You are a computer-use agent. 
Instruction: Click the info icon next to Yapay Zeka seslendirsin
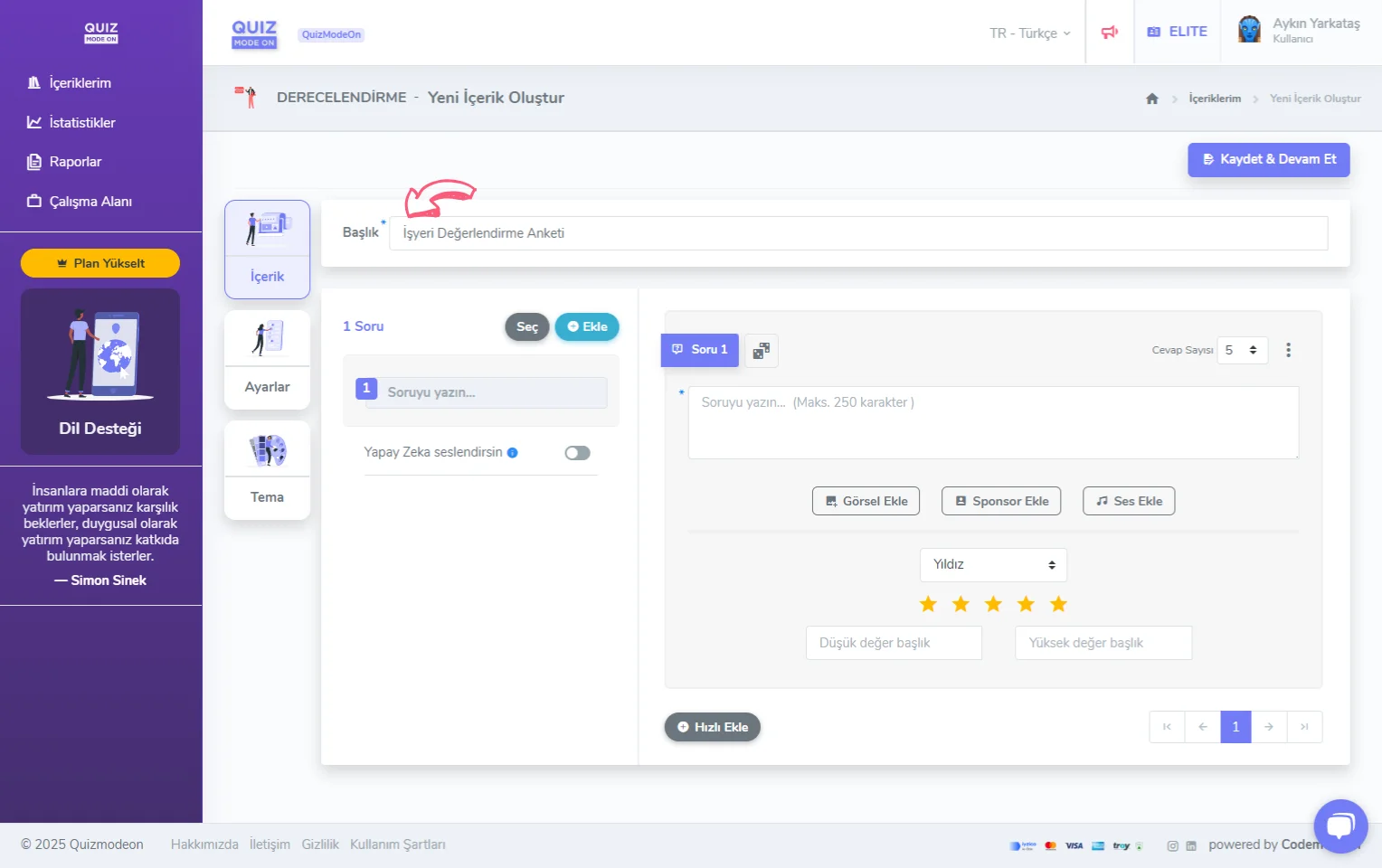(x=513, y=453)
